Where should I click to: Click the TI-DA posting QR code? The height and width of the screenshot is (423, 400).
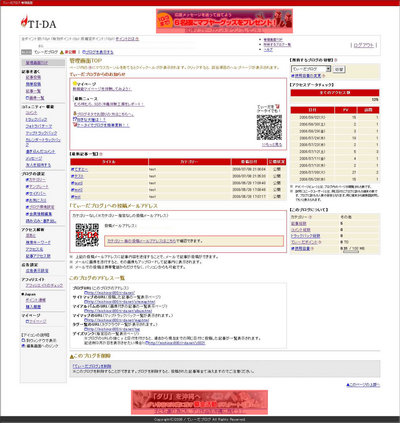pyautogui.click(x=87, y=235)
